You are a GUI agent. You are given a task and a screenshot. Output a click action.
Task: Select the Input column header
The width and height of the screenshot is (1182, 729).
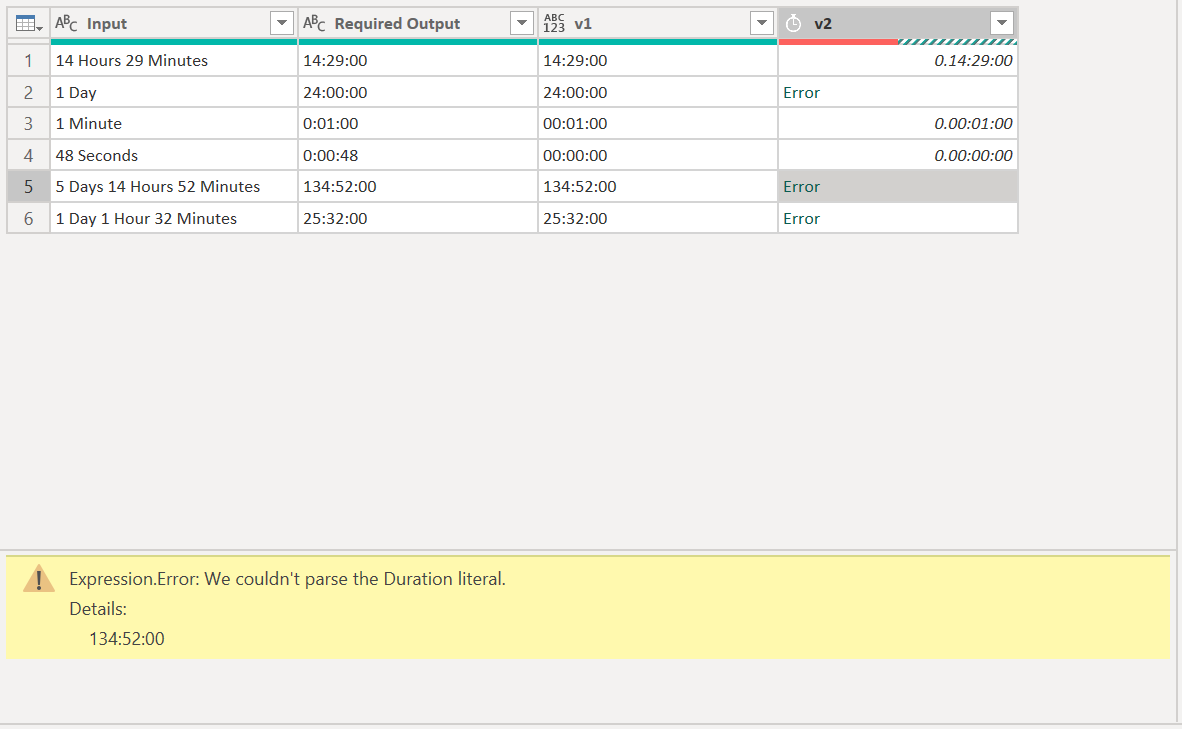pos(173,23)
